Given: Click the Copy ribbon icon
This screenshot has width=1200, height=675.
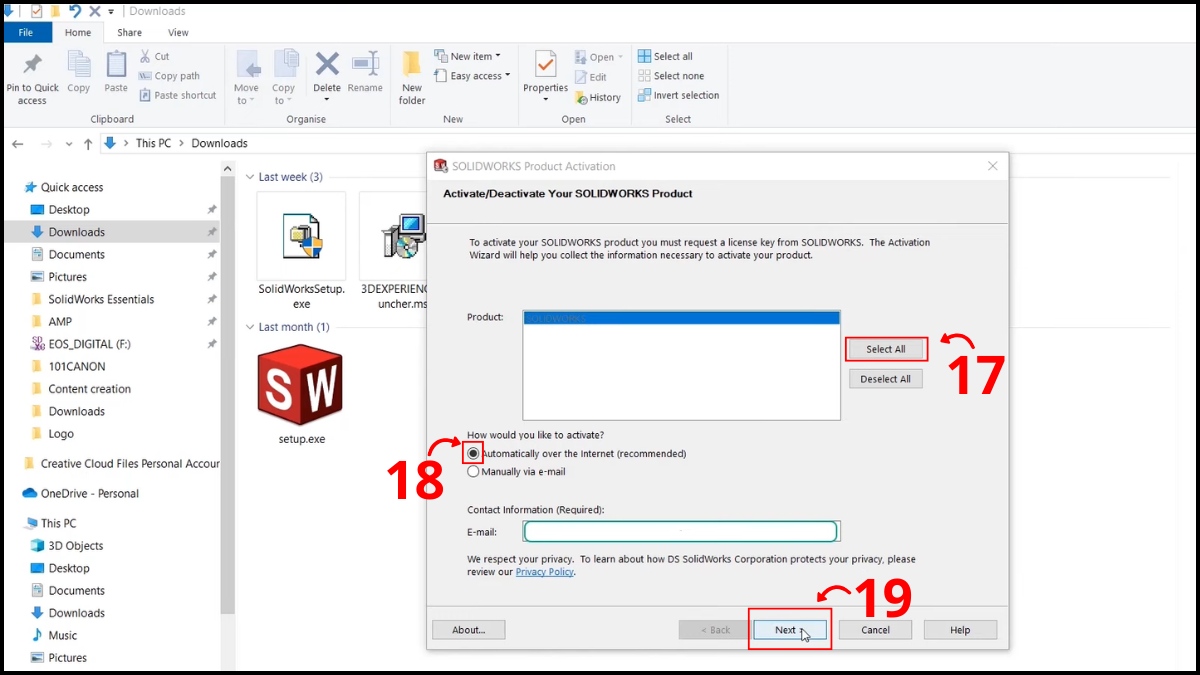Looking at the screenshot, I should coord(79,64).
